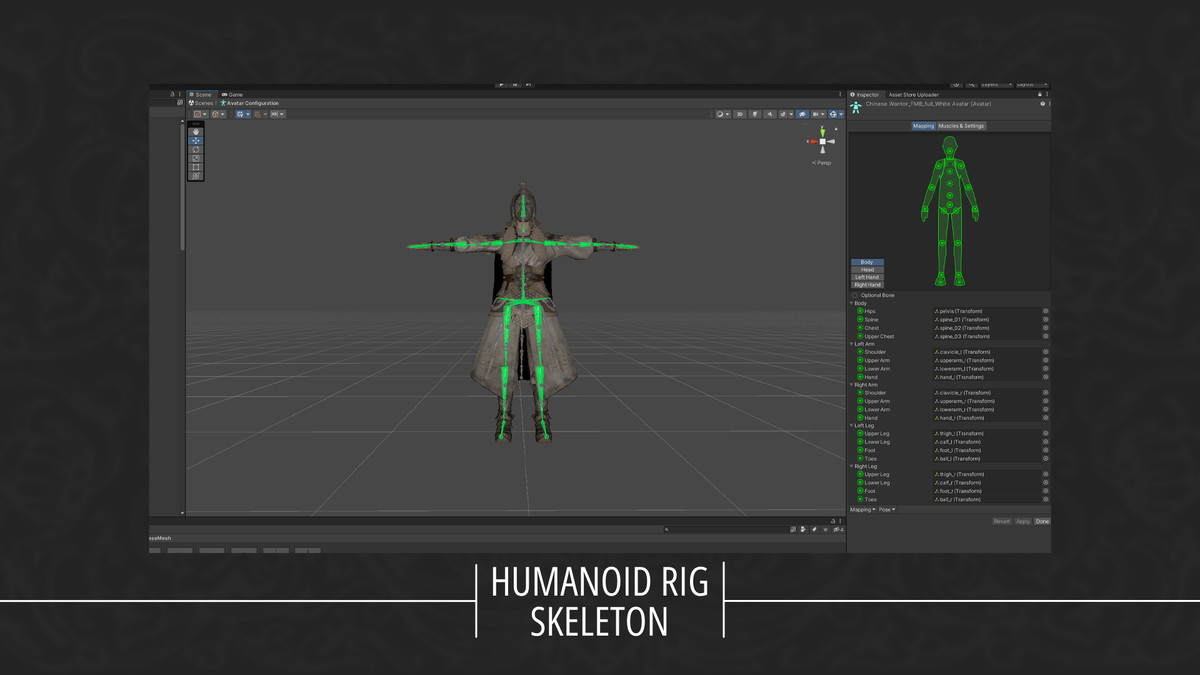Show the Left Hand bone mapping
The width and height of the screenshot is (1200, 675).
[x=867, y=277]
